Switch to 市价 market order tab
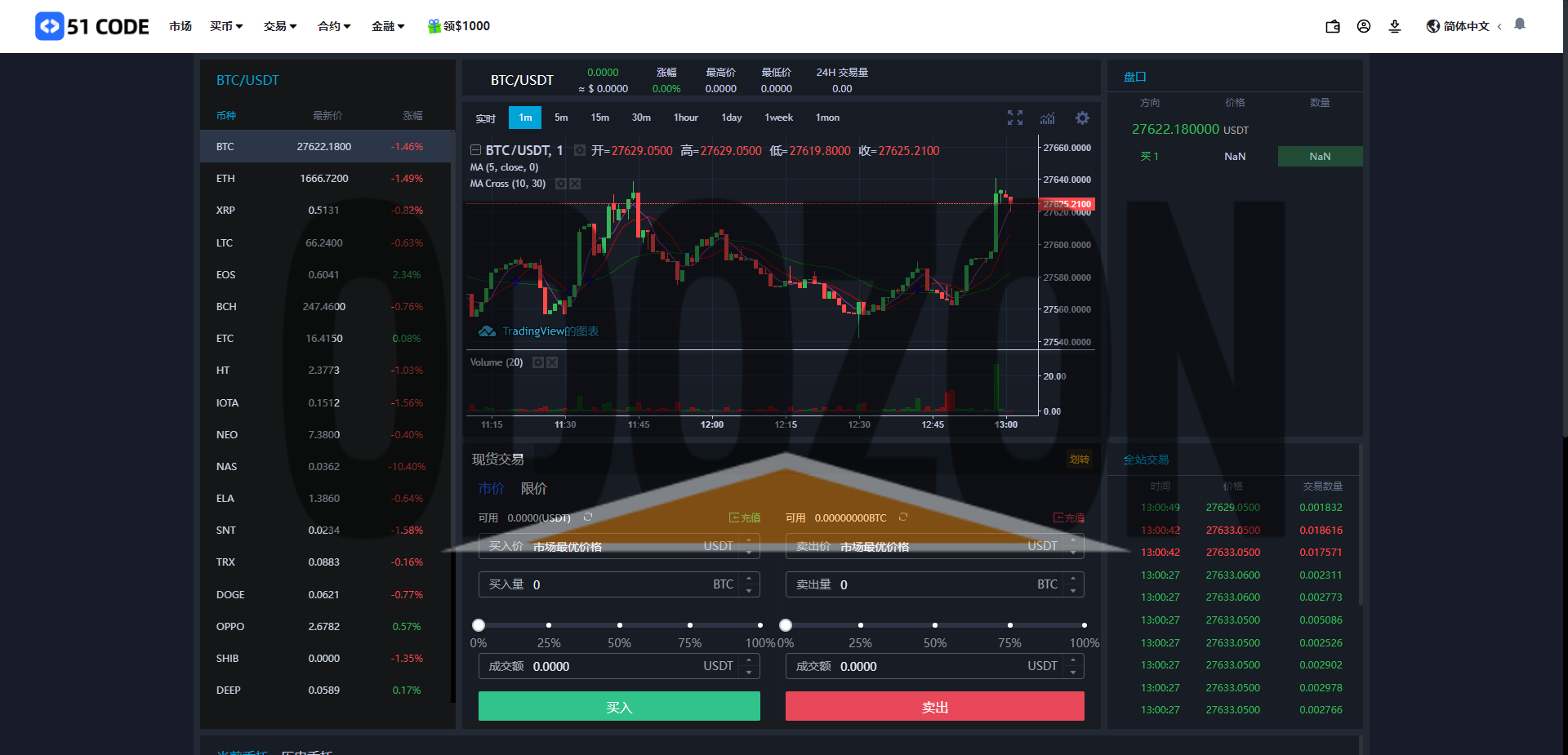The height and width of the screenshot is (755, 1568). (x=491, y=488)
